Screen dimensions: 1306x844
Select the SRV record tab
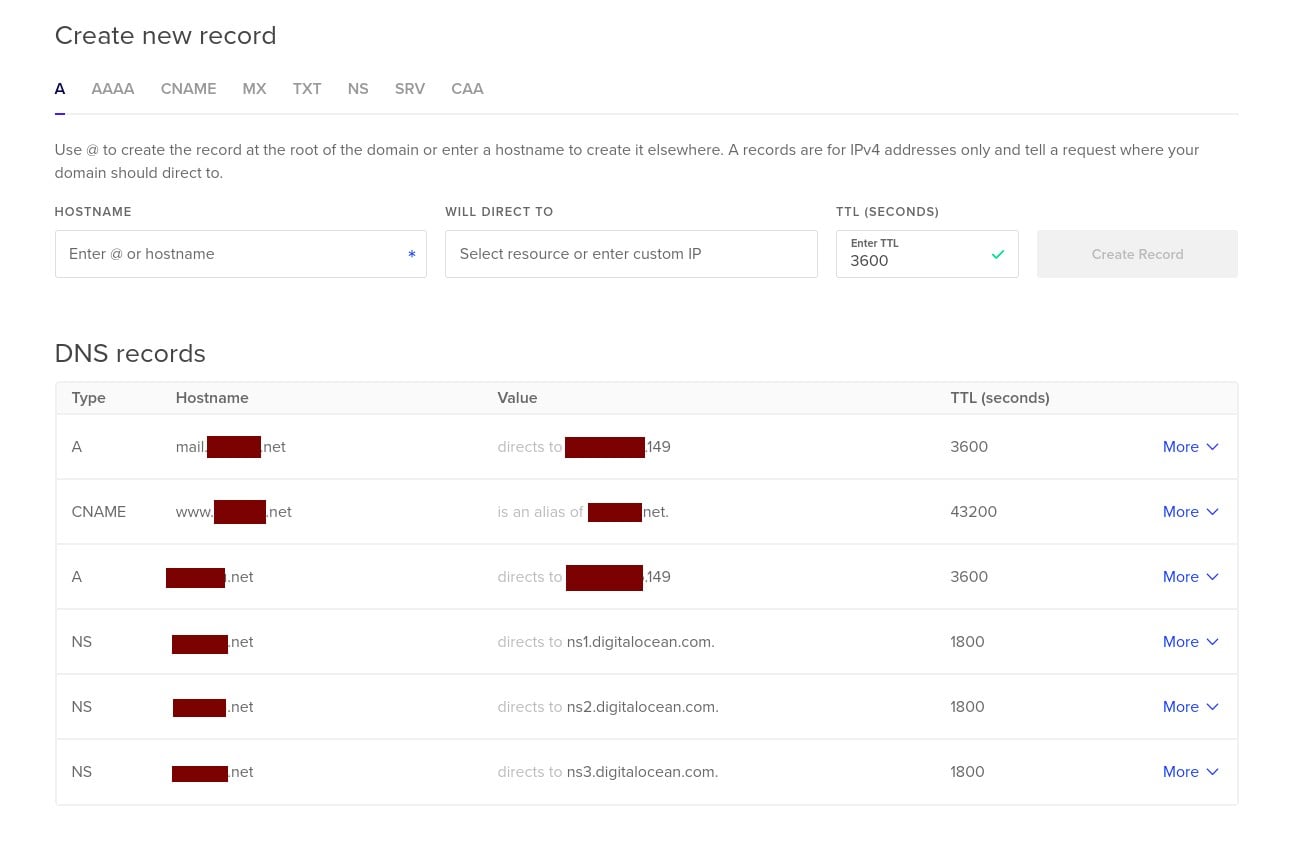click(409, 89)
